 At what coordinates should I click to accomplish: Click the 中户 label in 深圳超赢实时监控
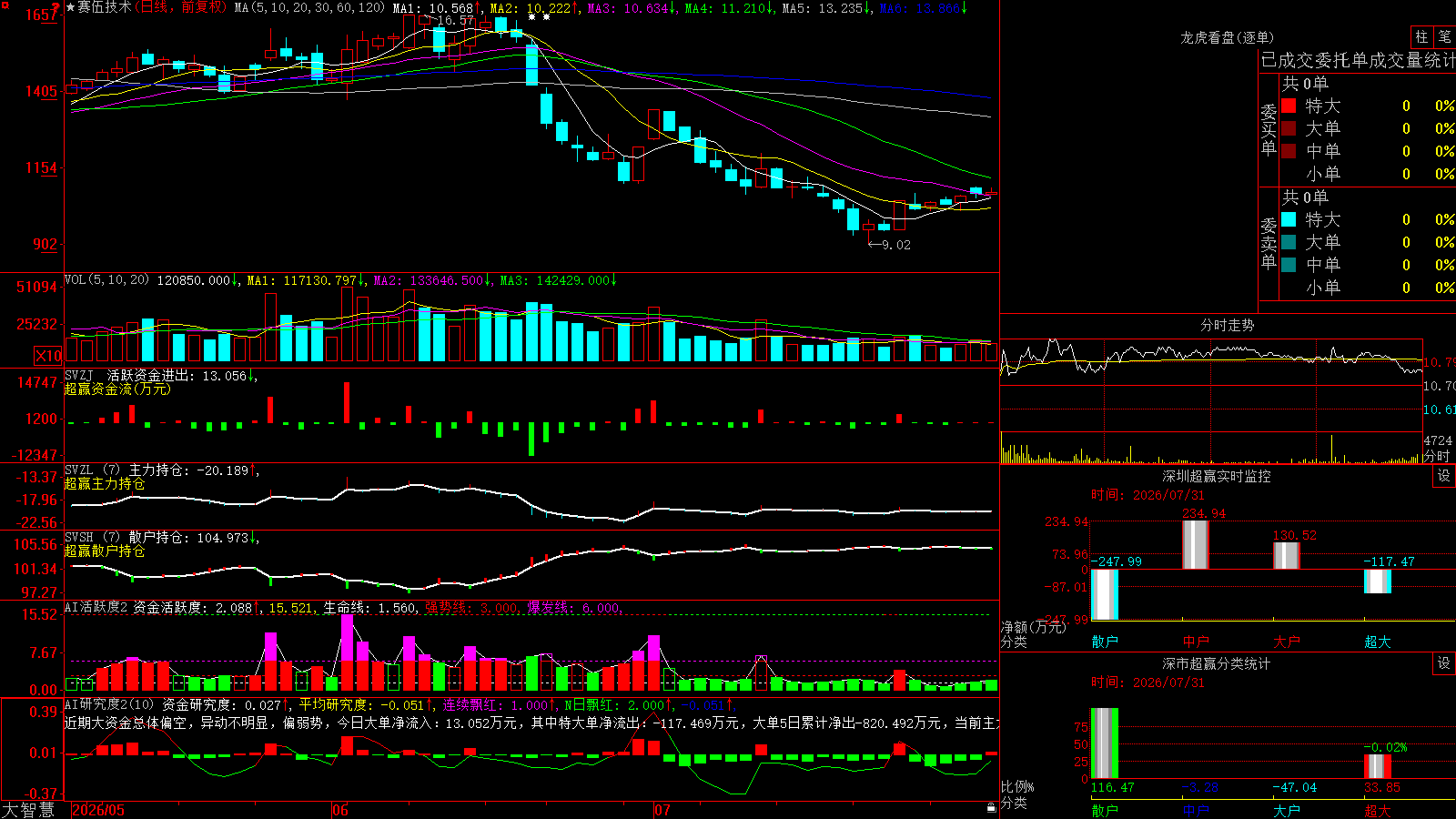click(x=1196, y=642)
